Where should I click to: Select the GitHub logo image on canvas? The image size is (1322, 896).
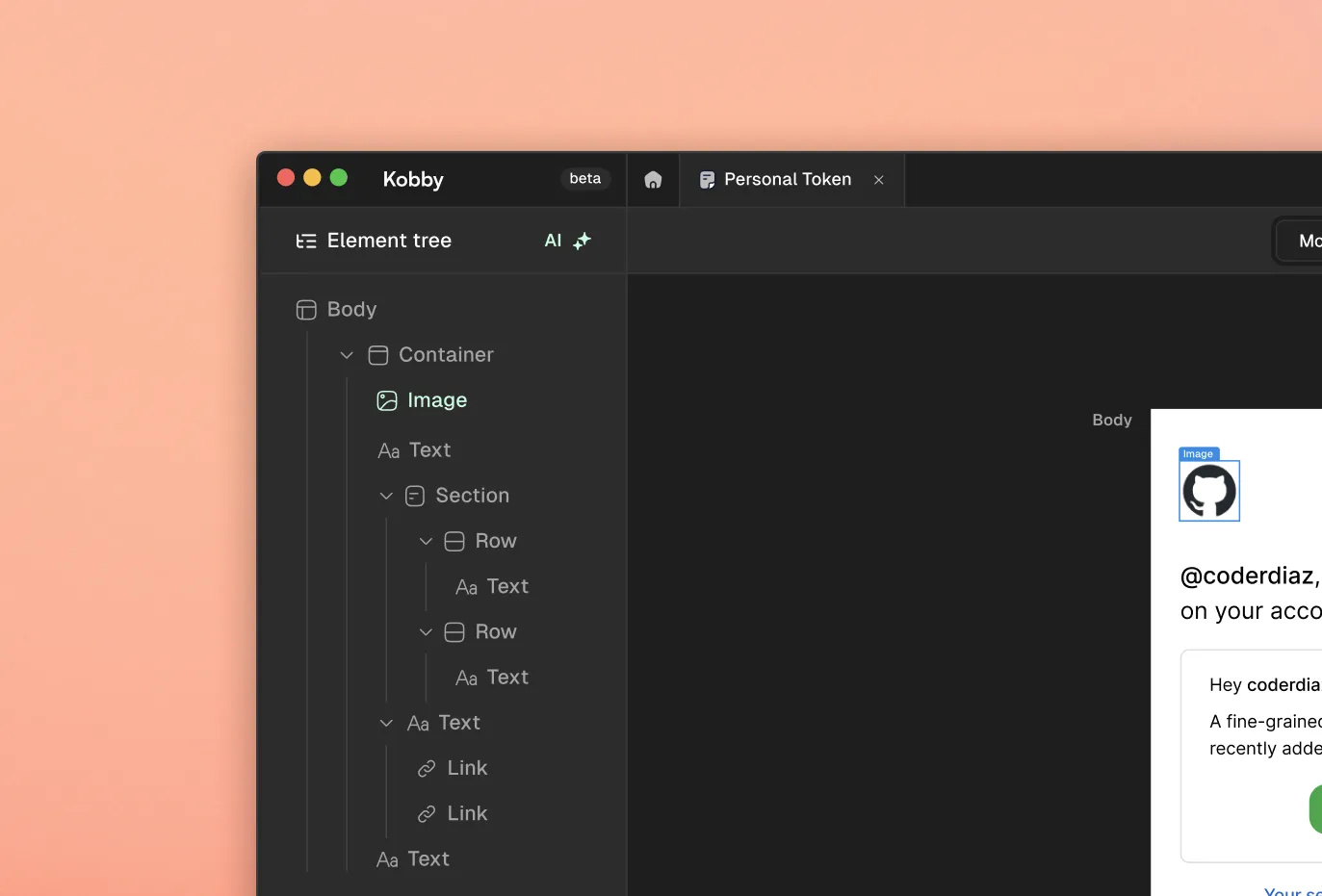1209,491
